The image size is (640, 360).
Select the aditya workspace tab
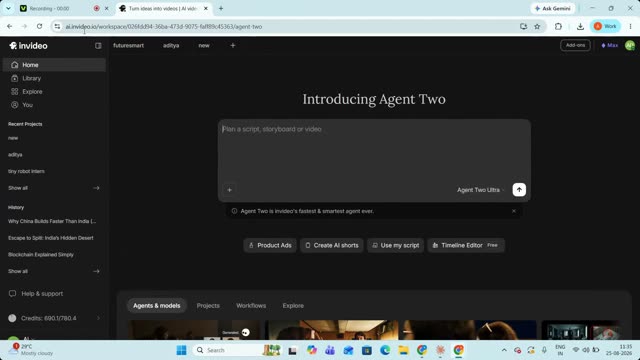click(x=171, y=45)
